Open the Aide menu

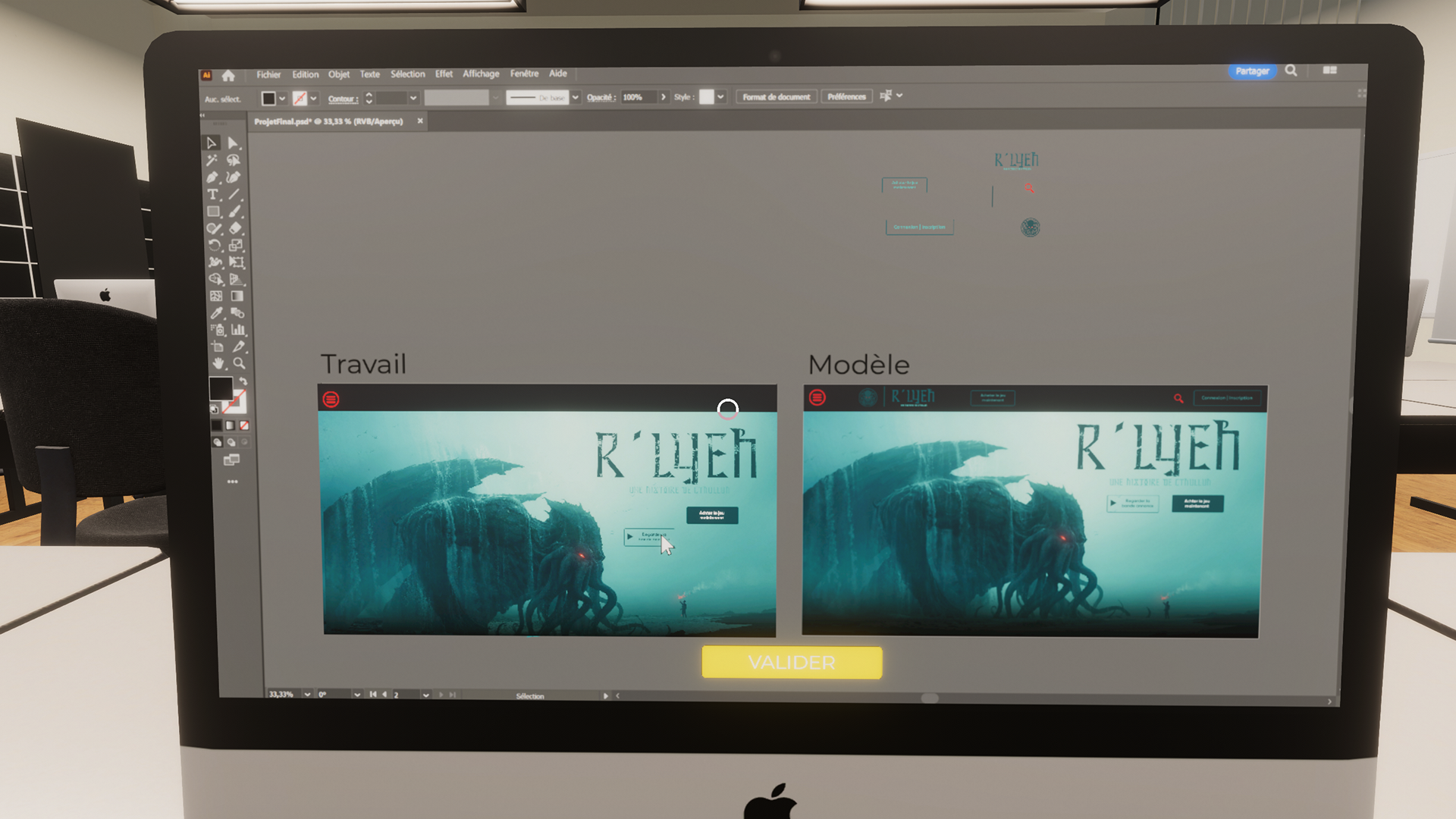(558, 74)
